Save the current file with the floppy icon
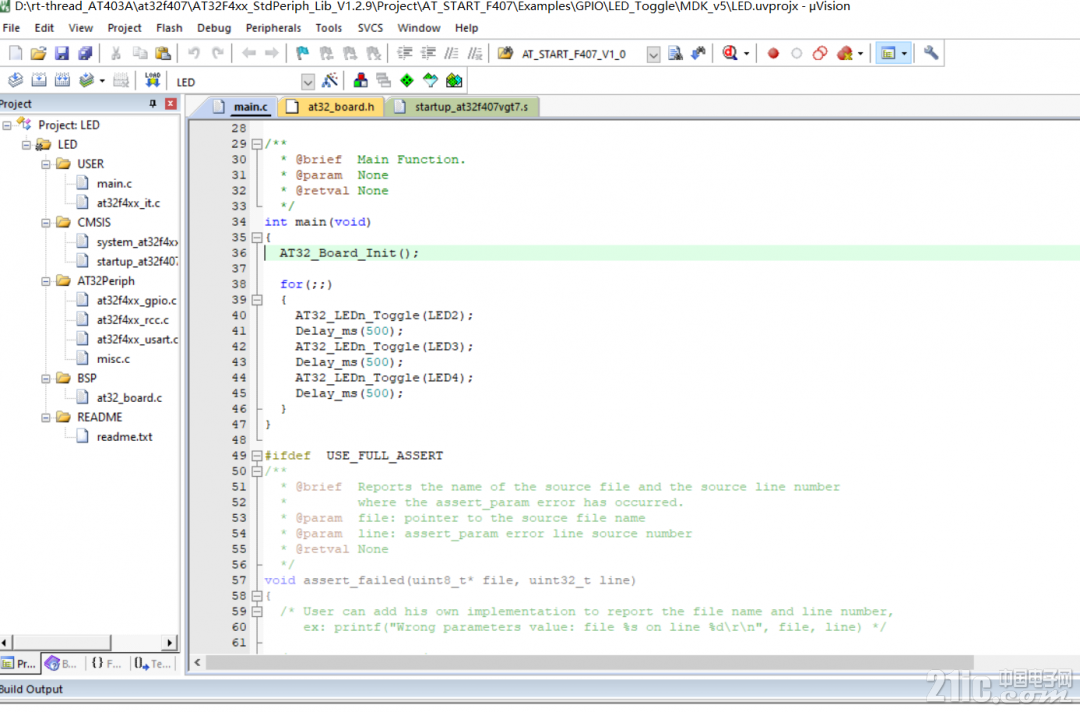Viewport: 1080px width, 712px height. pos(62,53)
